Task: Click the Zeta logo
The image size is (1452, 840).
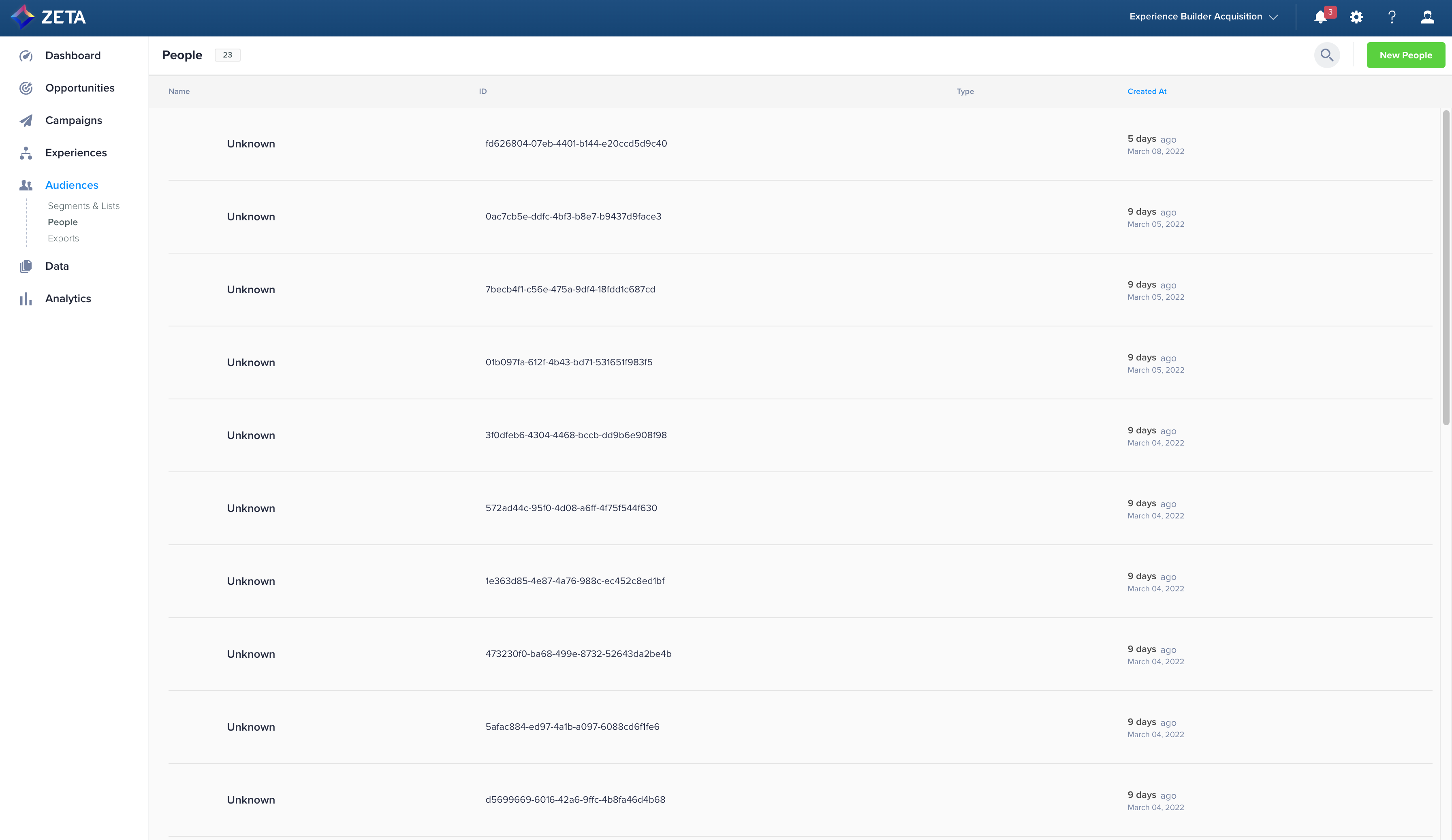Action: pyautogui.click(x=48, y=17)
